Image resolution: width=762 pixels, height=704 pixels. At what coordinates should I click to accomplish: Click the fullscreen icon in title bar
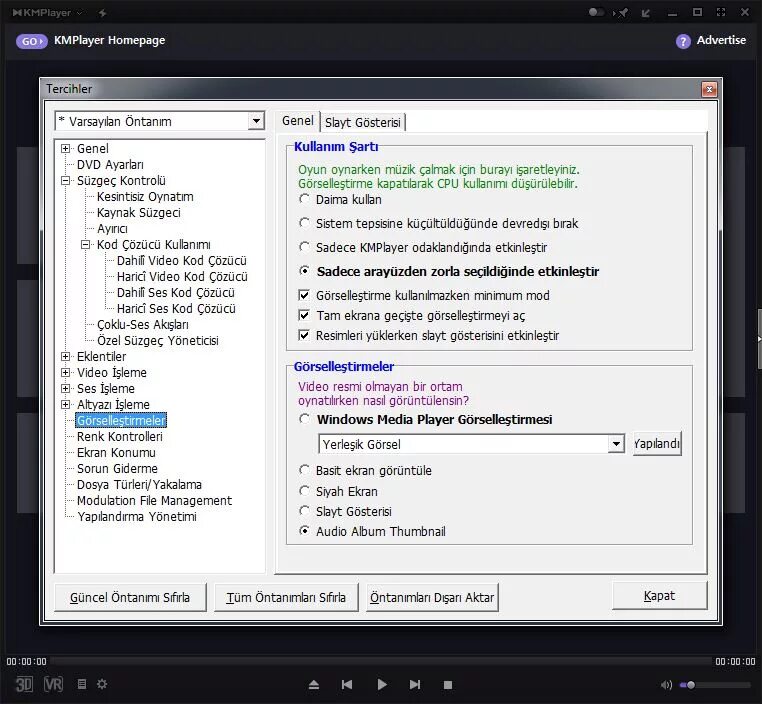721,12
